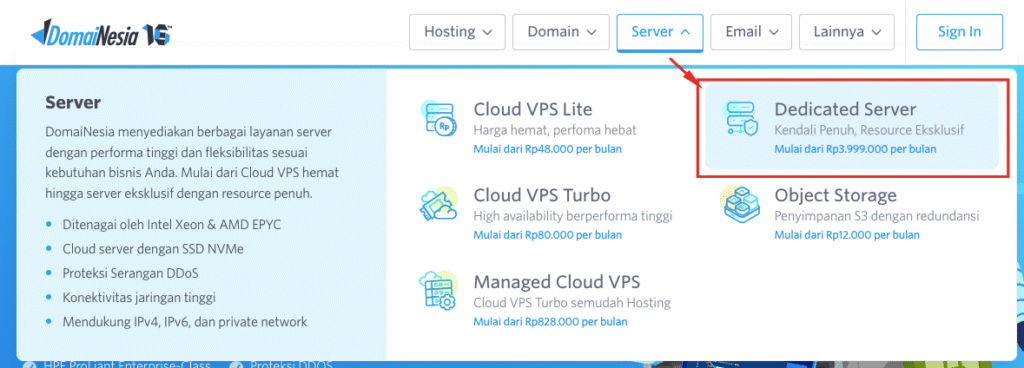This screenshot has width=1024, height=368.
Task: Click the Cloud VPS Turbo cloud icon
Action: pyautogui.click(x=439, y=205)
